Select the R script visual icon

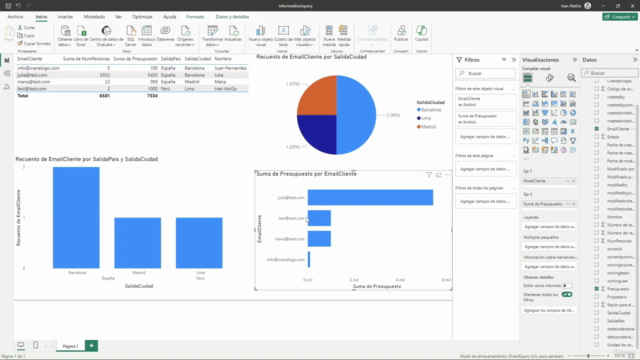pyautogui.click(x=573, y=131)
